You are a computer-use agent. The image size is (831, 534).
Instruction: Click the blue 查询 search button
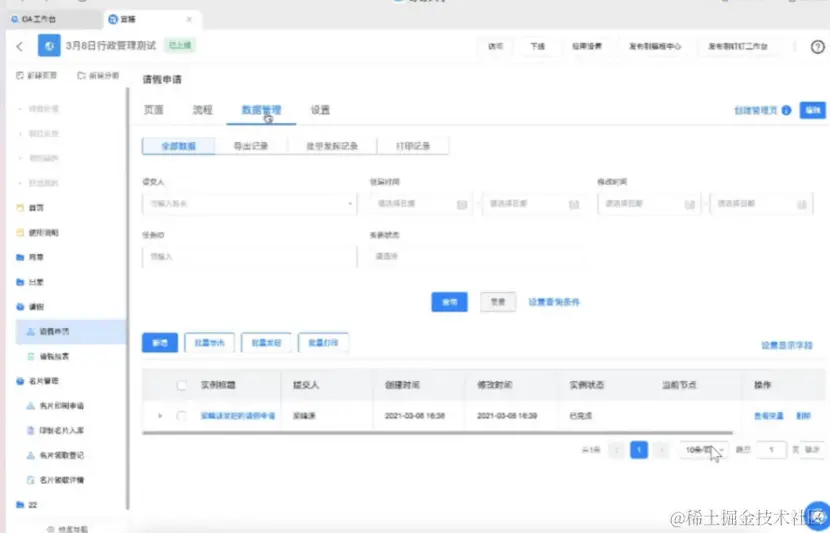pyautogui.click(x=449, y=302)
